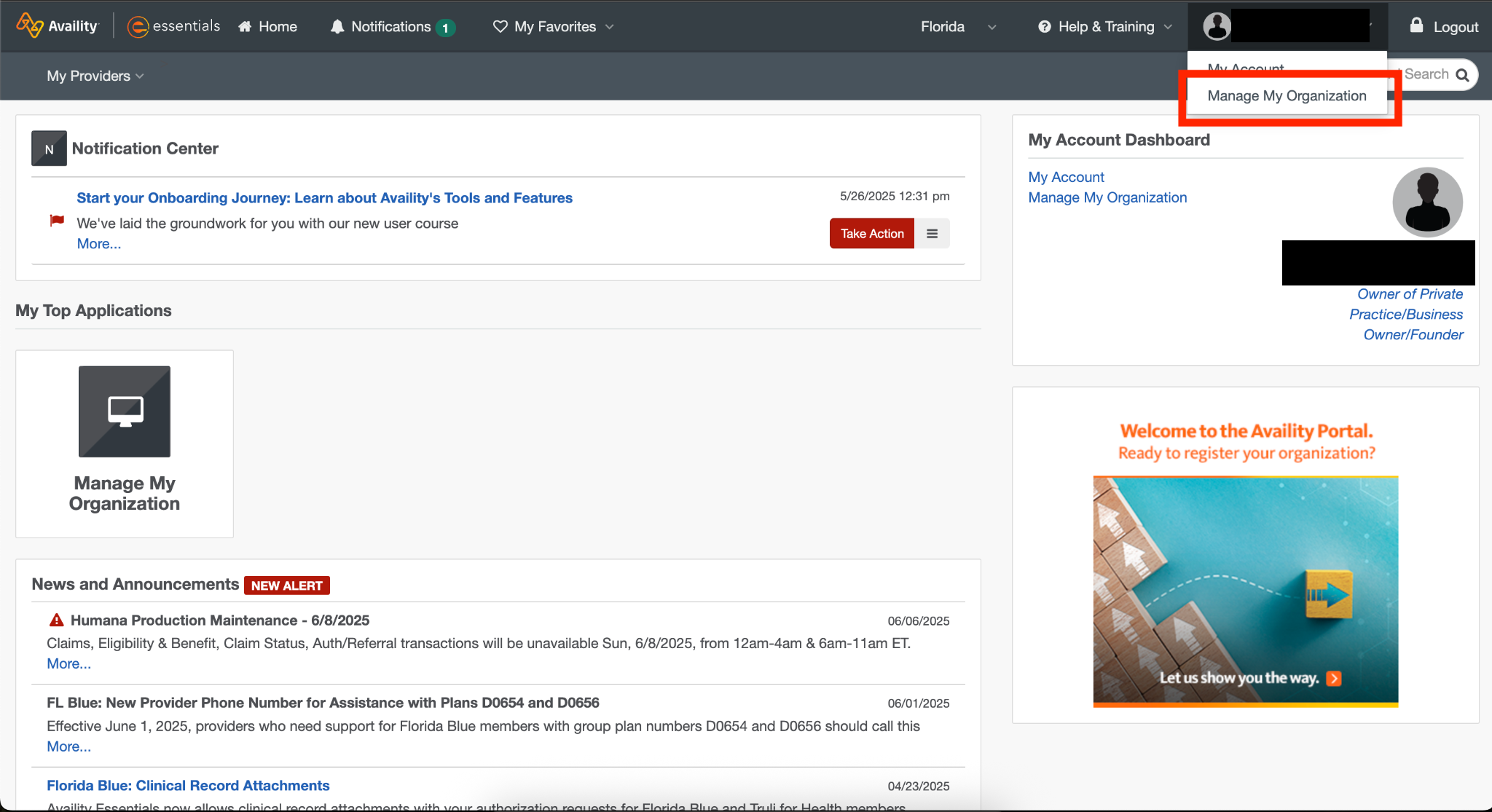Click More under Humana Production Maintenance

tap(68, 663)
